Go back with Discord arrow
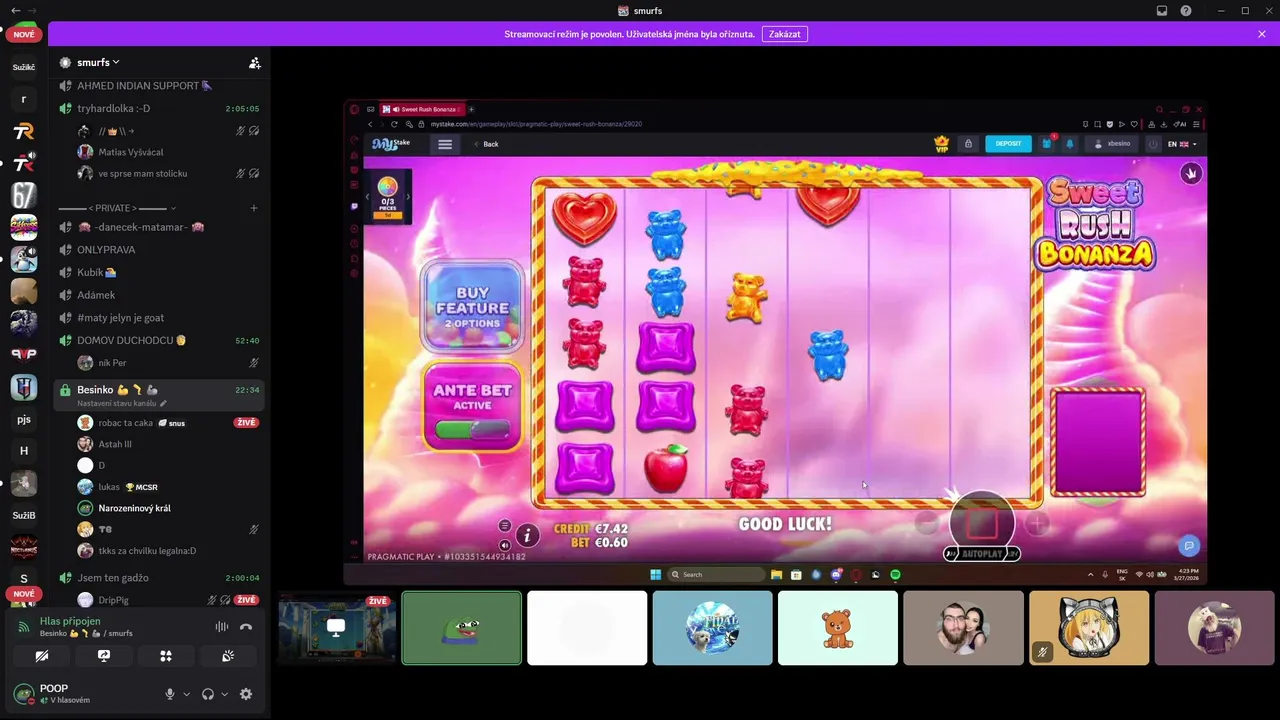Viewport: 1280px width, 720px height. click(x=15, y=10)
